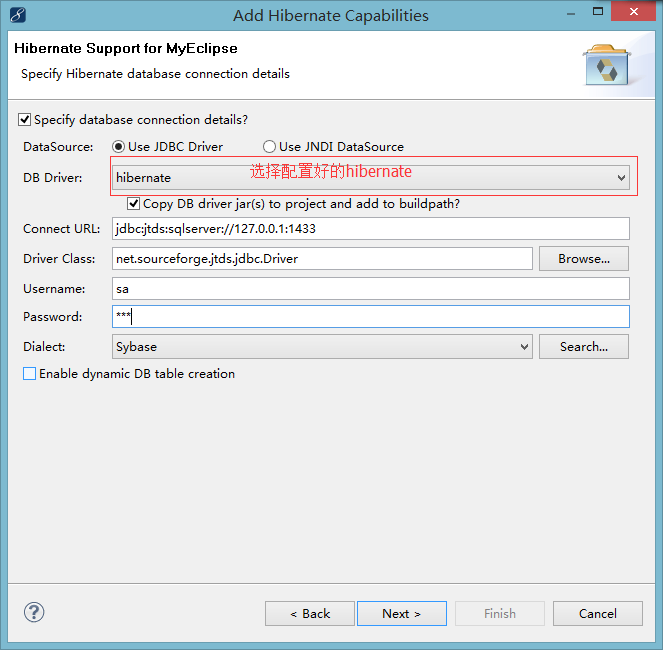Open the help question mark icon
The height and width of the screenshot is (650, 663).
34,612
